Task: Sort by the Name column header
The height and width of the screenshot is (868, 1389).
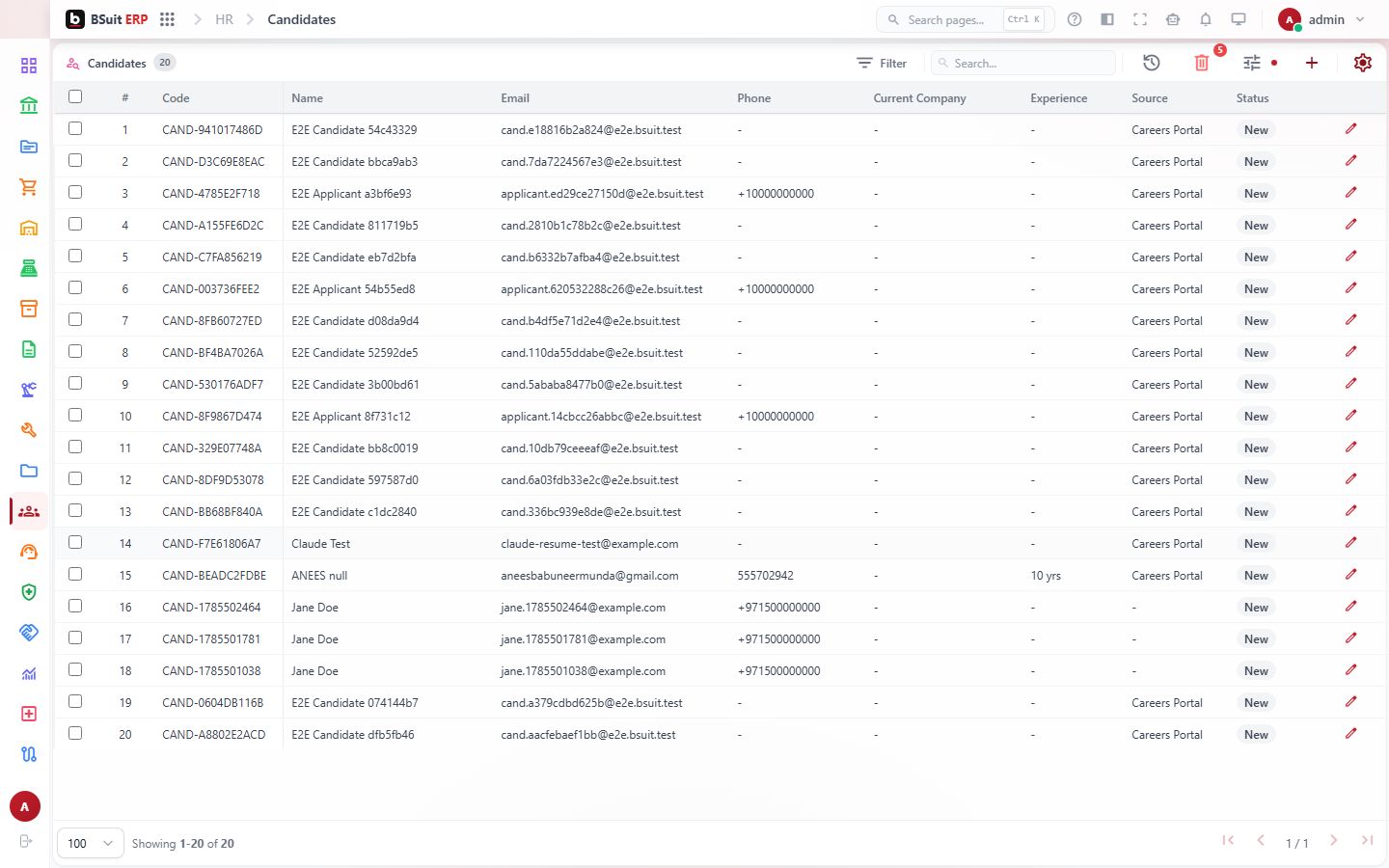Action: point(308,98)
